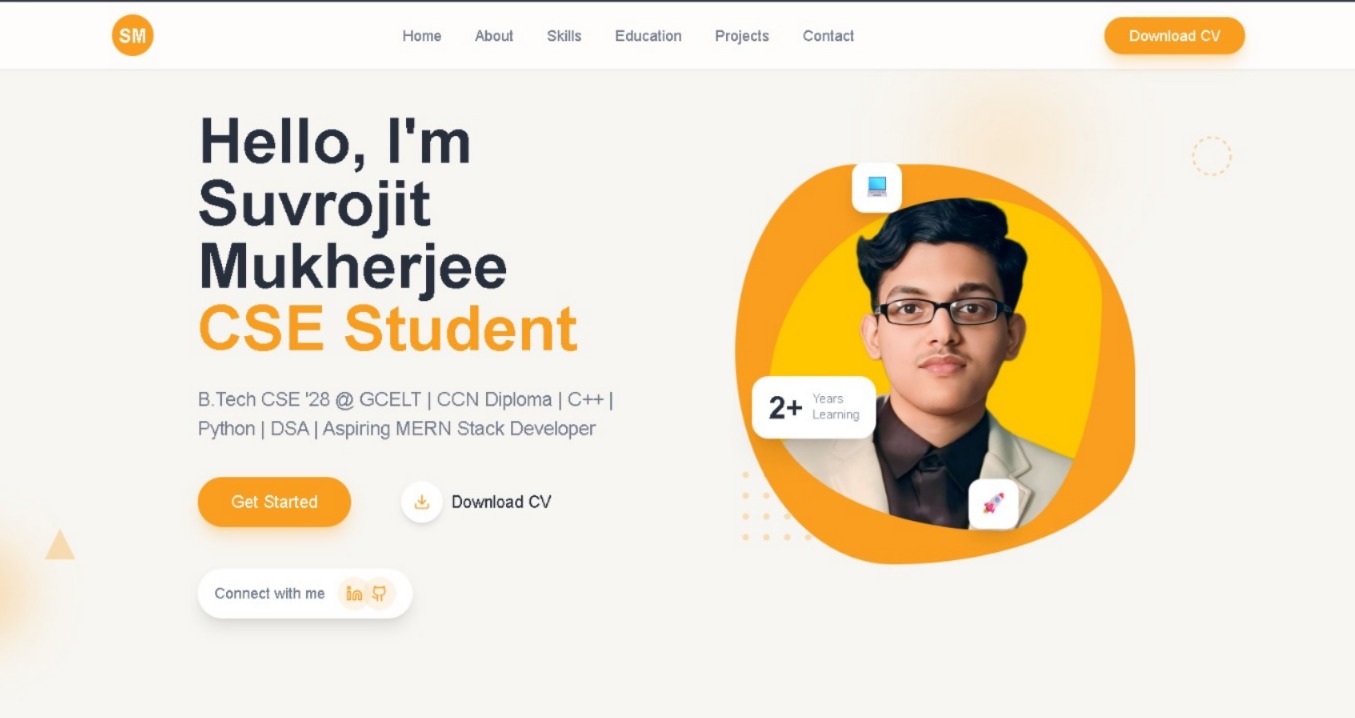This screenshot has height=718, width=1355.
Task: Click the laptop badge above the portrait
Action: point(877,187)
